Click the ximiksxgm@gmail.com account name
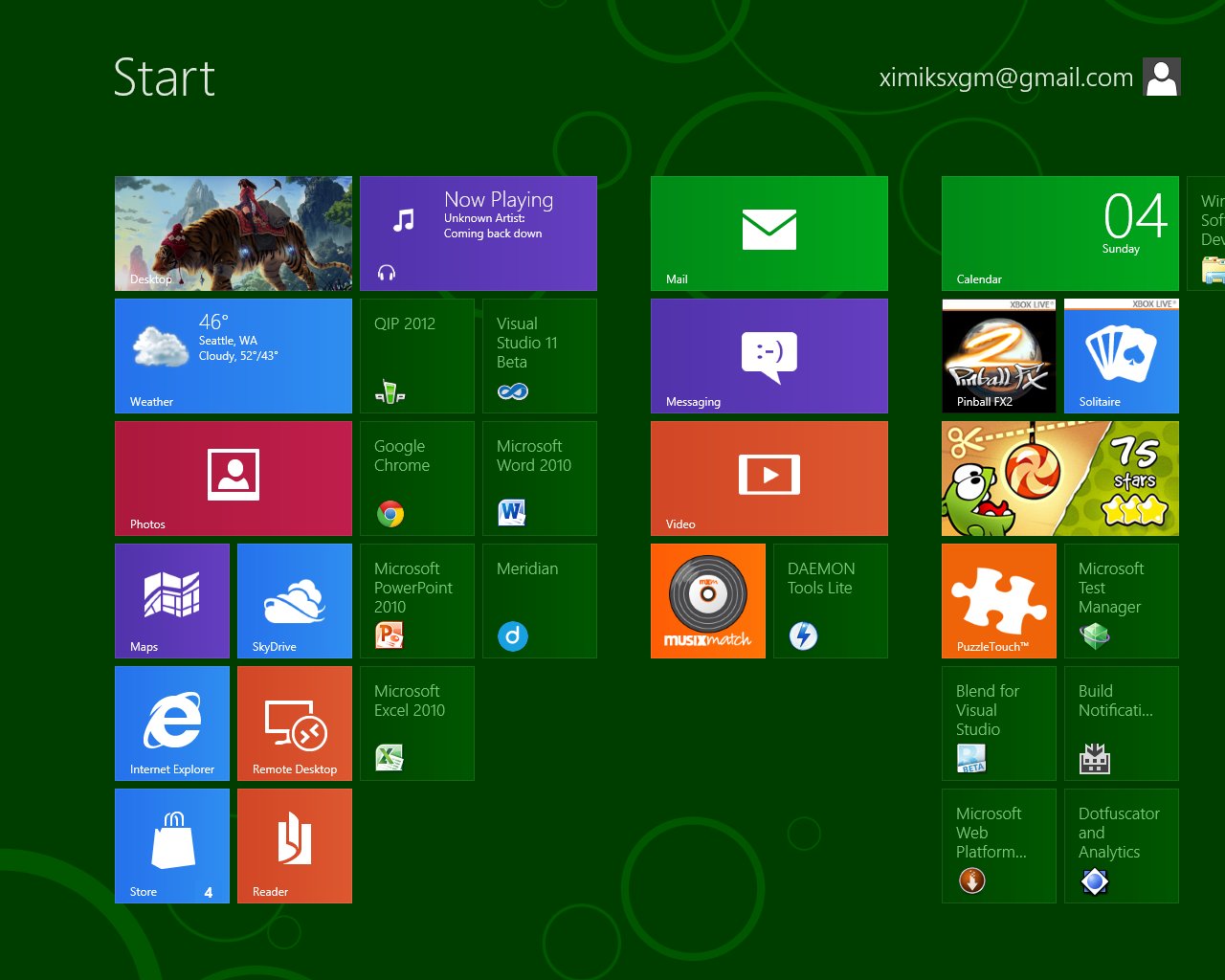The image size is (1225, 980). coord(1006,78)
